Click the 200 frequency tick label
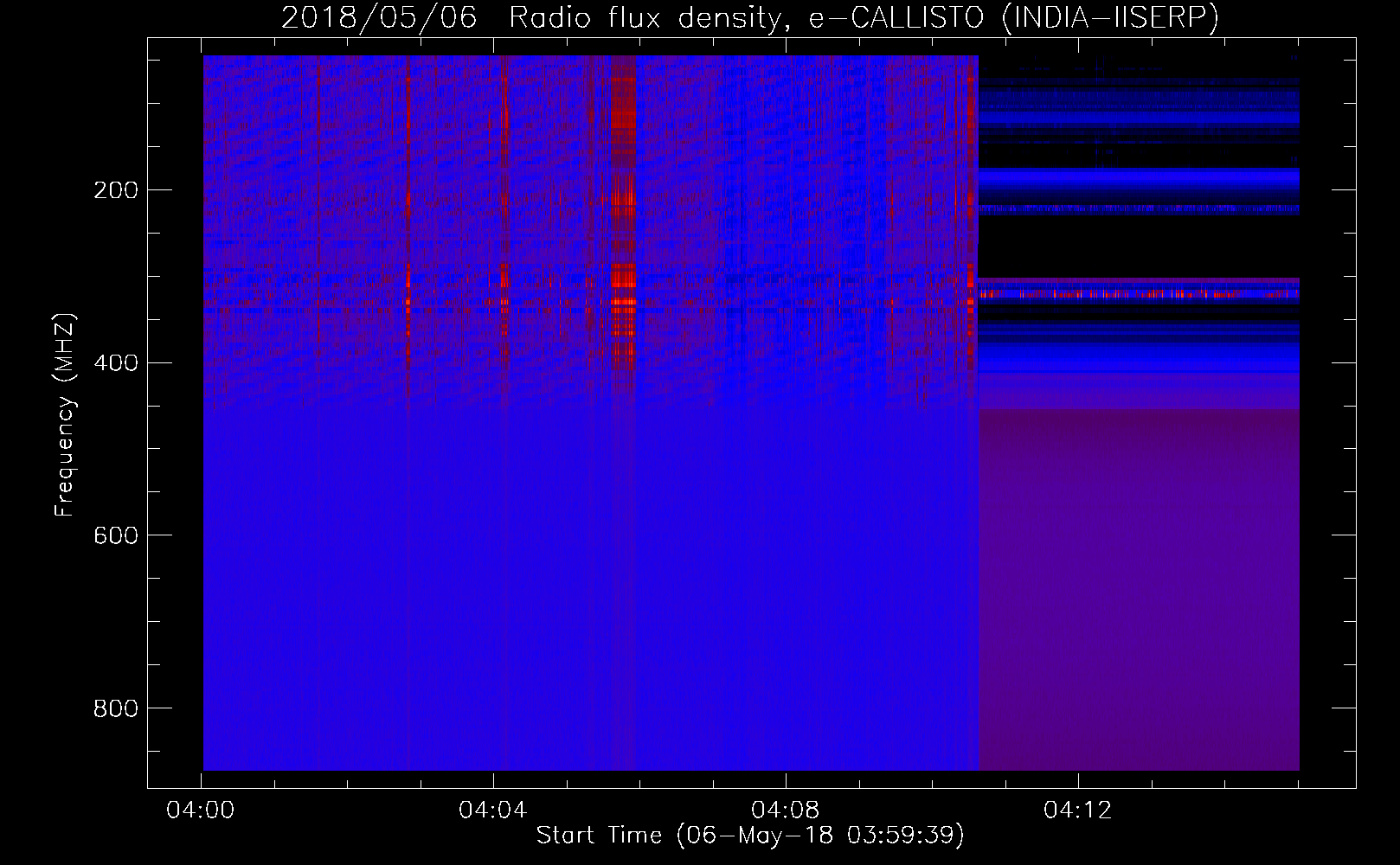The image size is (1400, 865). 116,190
